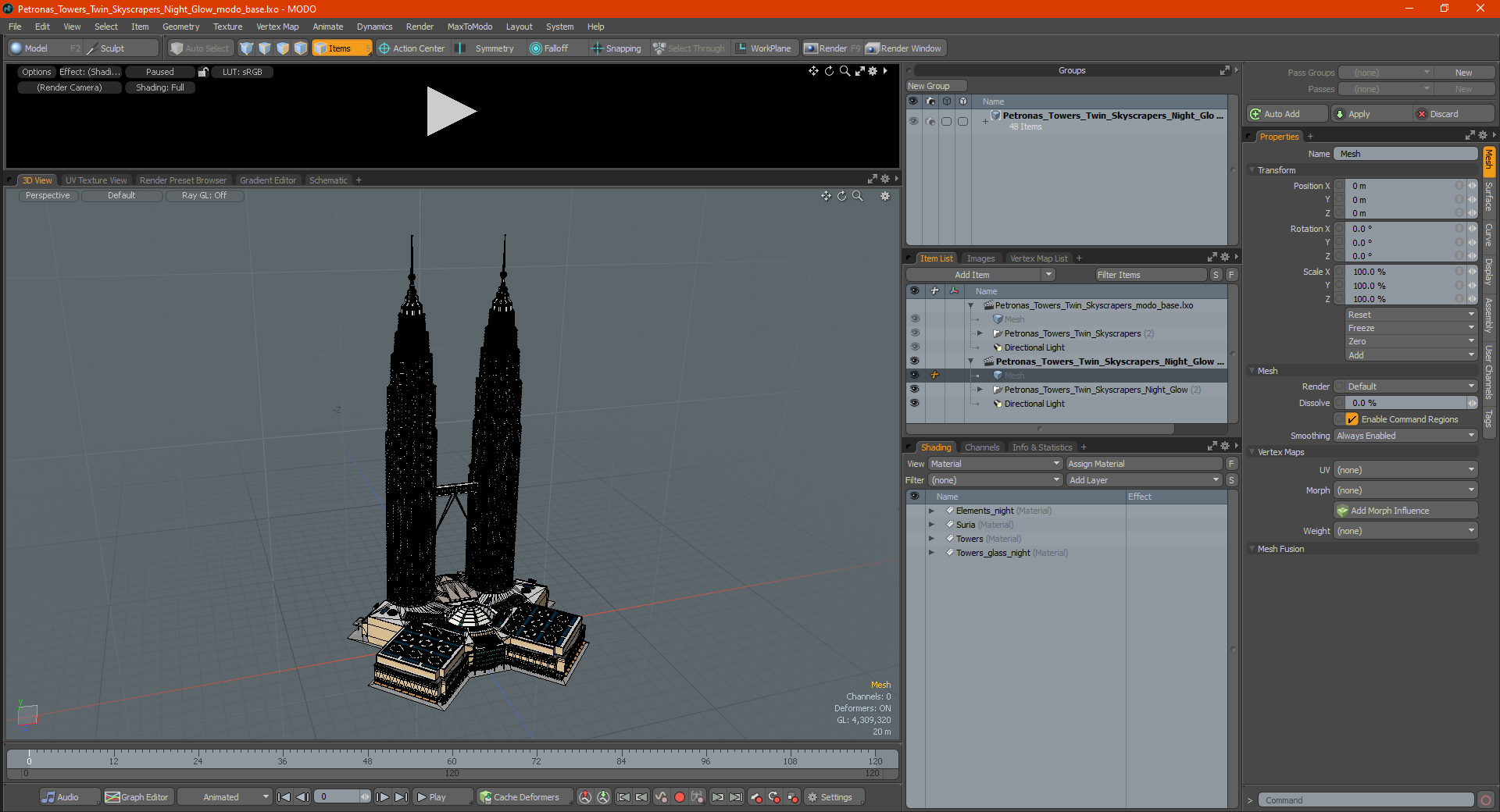Image resolution: width=1500 pixels, height=812 pixels.
Task: Open the WorkPlane menu
Action: pos(765,48)
